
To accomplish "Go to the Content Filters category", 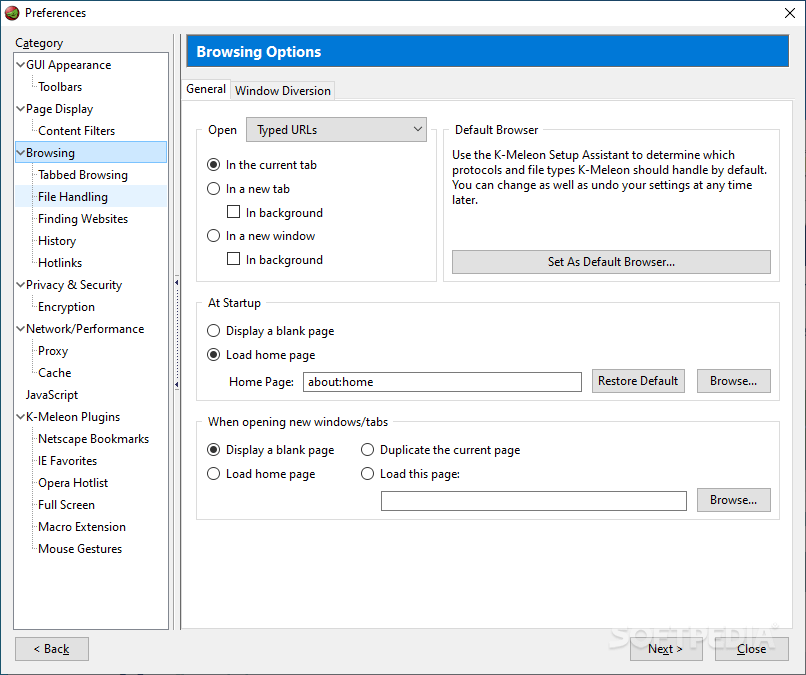I will [76, 131].
